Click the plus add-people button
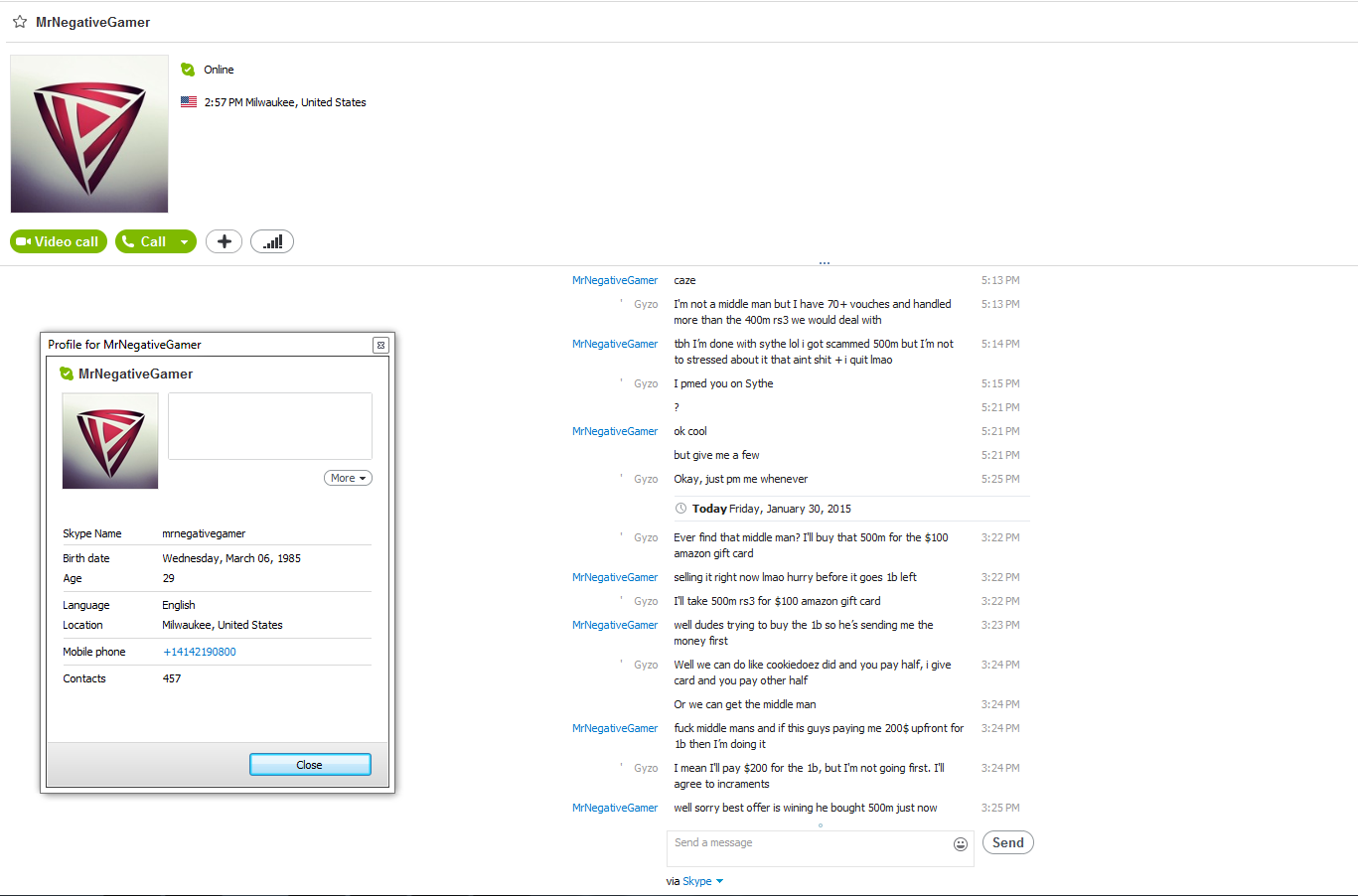The width and height of the screenshot is (1358, 896). pyautogui.click(x=225, y=241)
